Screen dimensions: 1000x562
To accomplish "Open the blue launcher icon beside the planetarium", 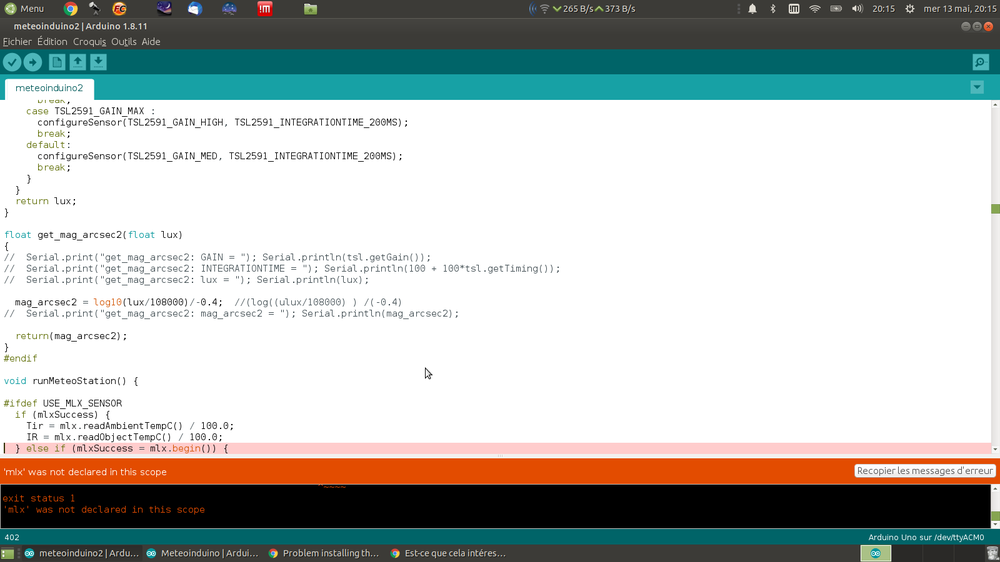I will coord(195,8).
